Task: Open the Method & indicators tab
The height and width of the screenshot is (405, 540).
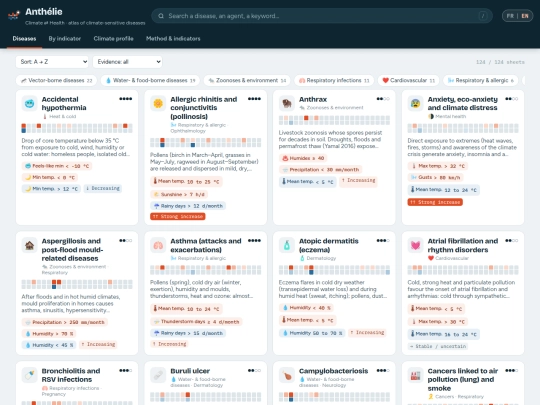Action: click(173, 39)
